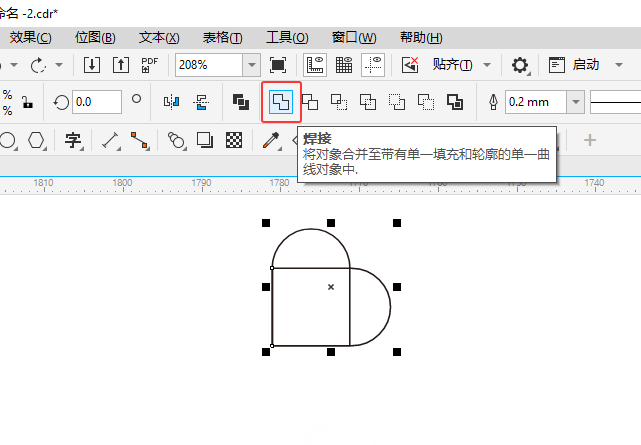This screenshot has width=641, height=445.
Task: Click the Redo arrow icon
Action: 39,65
